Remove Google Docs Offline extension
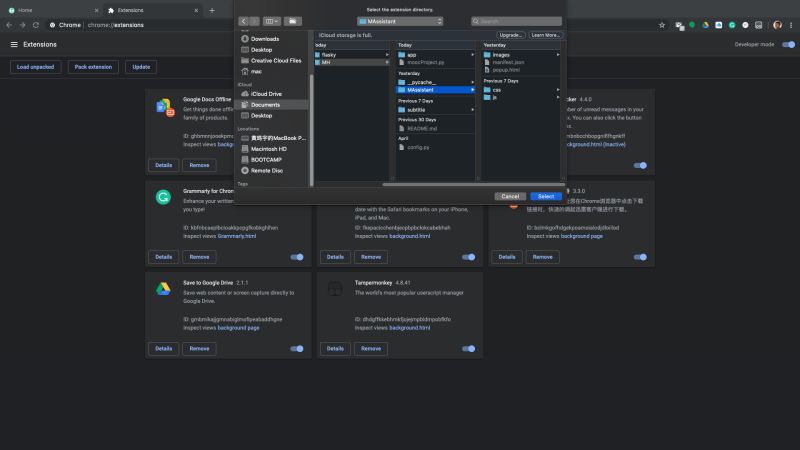 tap(199, 165)
